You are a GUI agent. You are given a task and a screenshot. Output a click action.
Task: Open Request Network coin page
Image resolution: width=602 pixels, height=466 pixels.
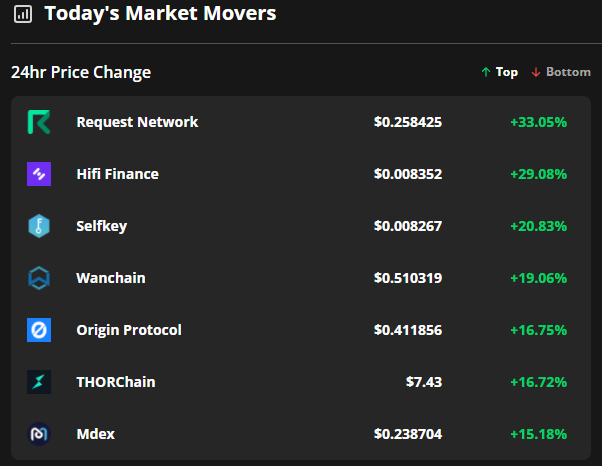(x=137, y=122)
